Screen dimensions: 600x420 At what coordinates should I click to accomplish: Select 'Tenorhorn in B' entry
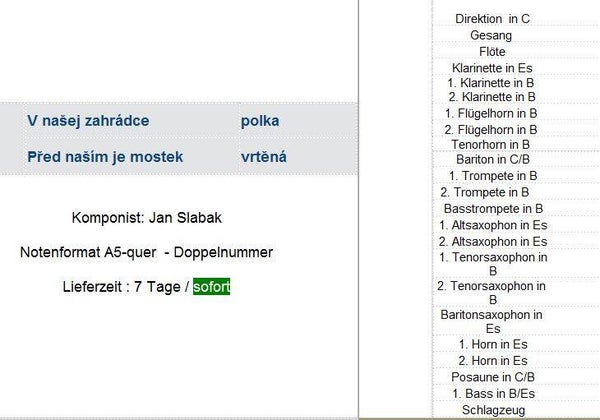pos(492,144)
